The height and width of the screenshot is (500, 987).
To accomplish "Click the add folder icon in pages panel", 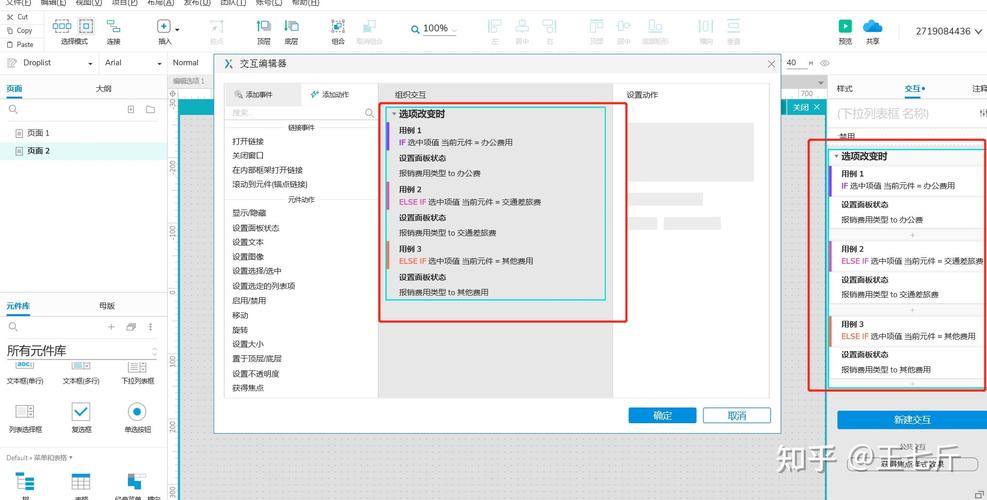I will pyautogui.click(x=150, y=110).
